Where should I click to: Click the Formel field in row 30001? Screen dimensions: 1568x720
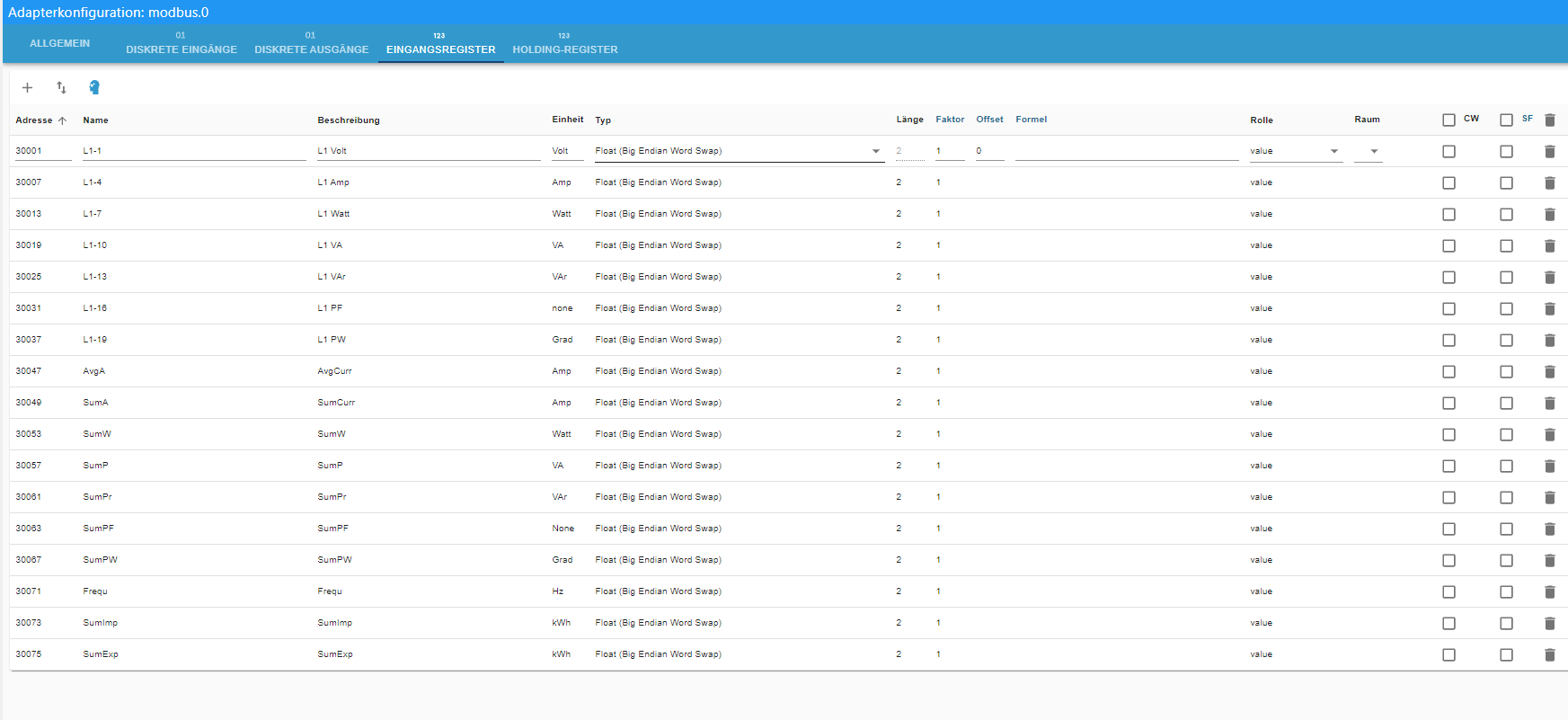click(1127, 151)
